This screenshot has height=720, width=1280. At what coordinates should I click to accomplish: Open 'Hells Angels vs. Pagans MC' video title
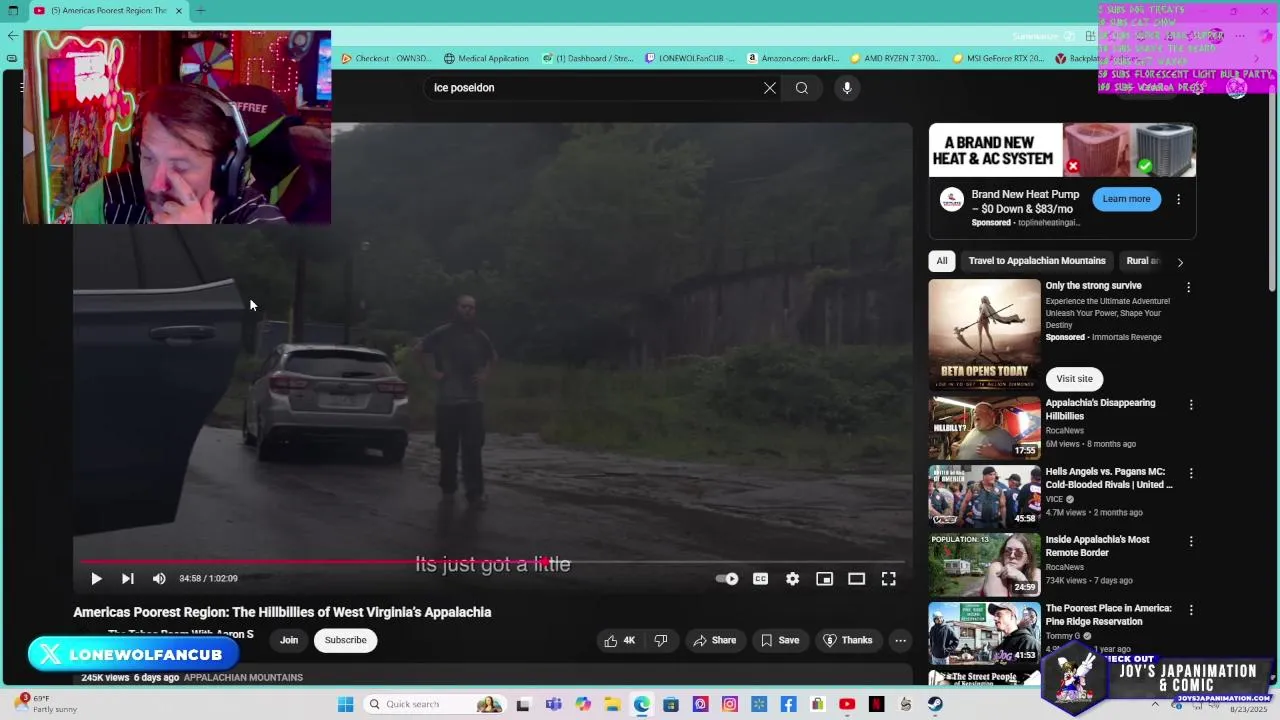(1109, 478)
